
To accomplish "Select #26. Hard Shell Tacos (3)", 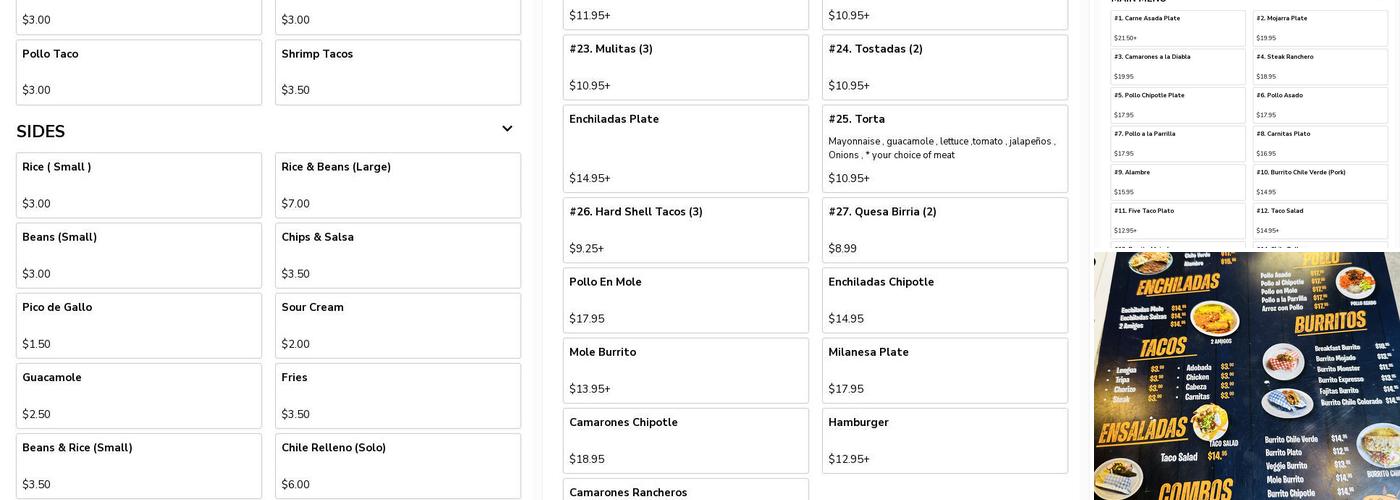I will (685, 230).
